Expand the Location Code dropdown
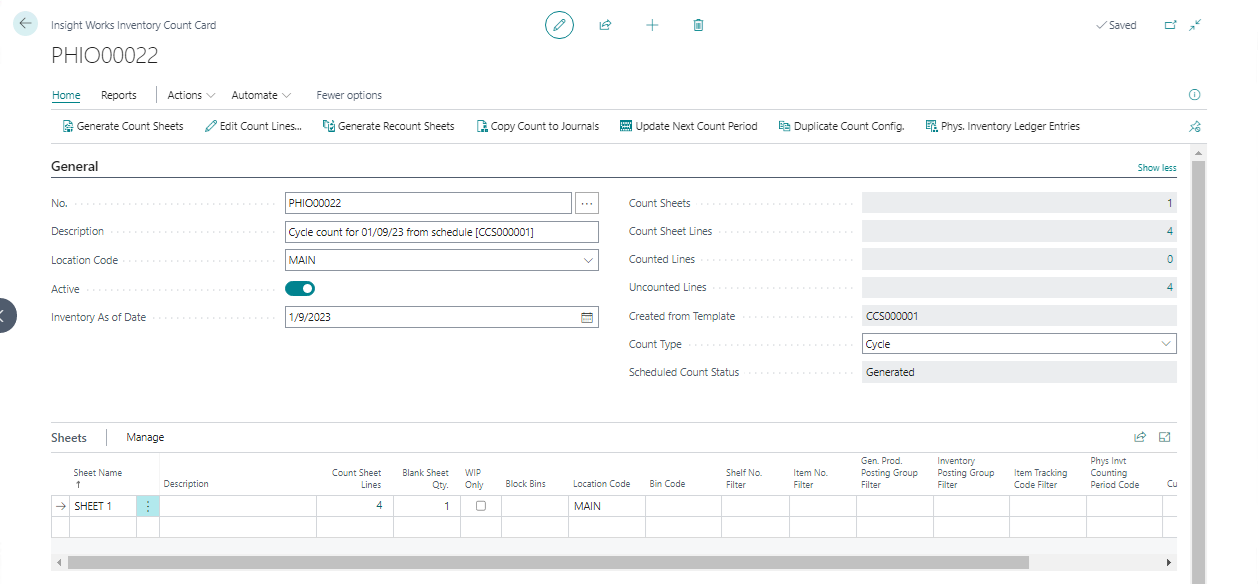This screenshot has width=1258, height=584. [x=587, y=261]
